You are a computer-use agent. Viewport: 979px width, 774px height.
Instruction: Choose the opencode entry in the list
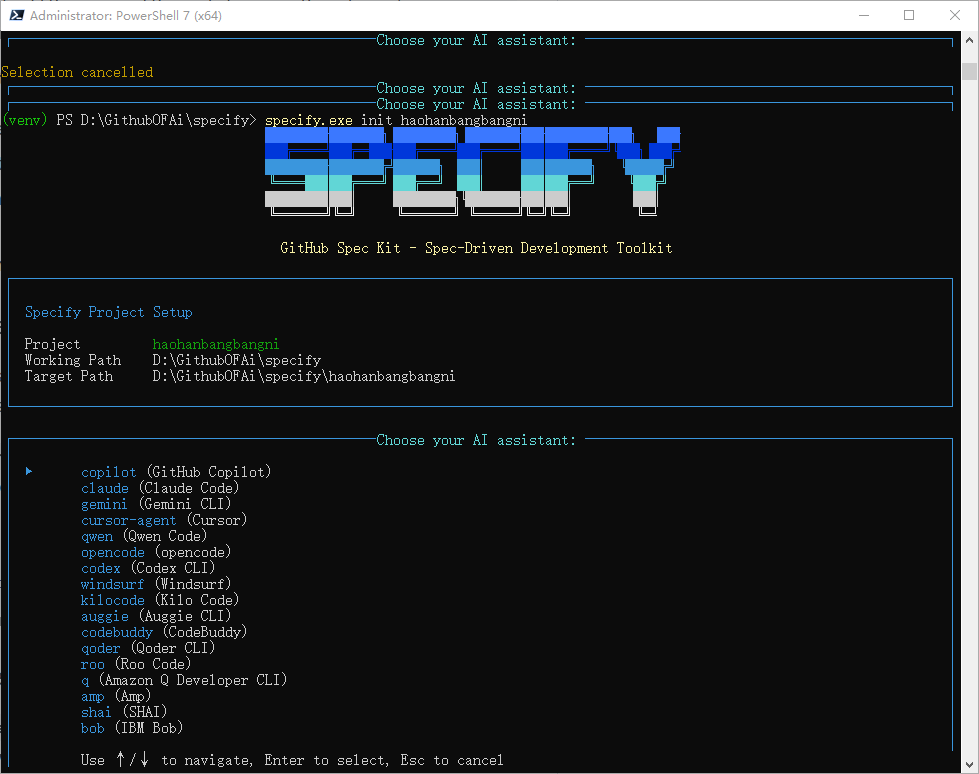point(156,552)
